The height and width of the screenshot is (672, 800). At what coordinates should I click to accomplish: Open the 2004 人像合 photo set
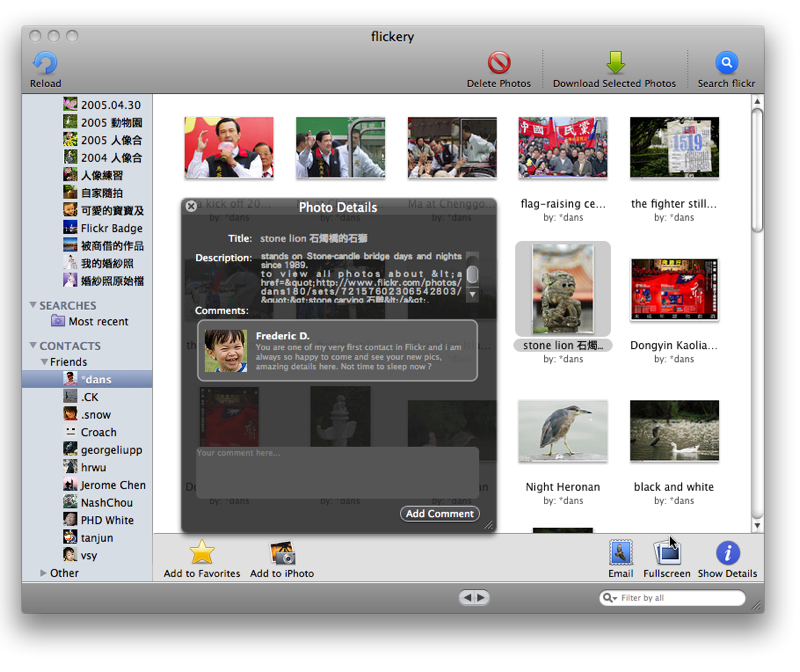click(87, 158)
